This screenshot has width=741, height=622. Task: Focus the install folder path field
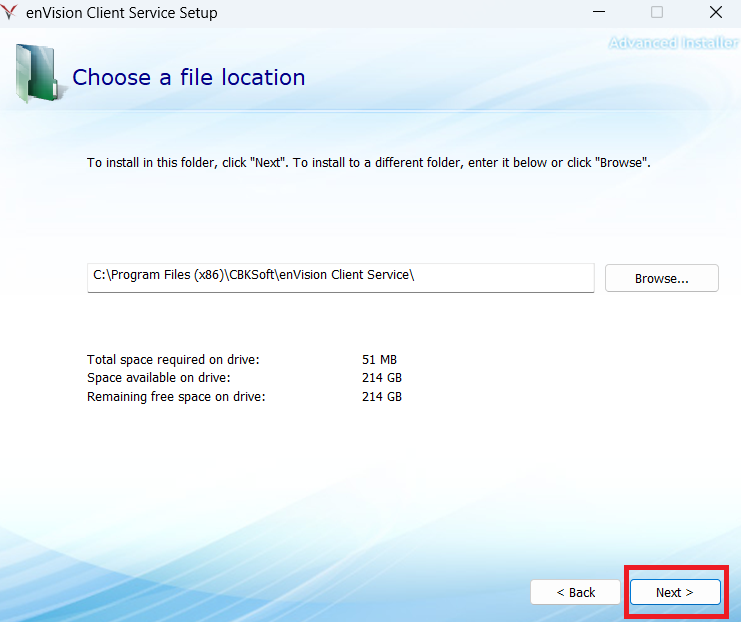[341, 278]
